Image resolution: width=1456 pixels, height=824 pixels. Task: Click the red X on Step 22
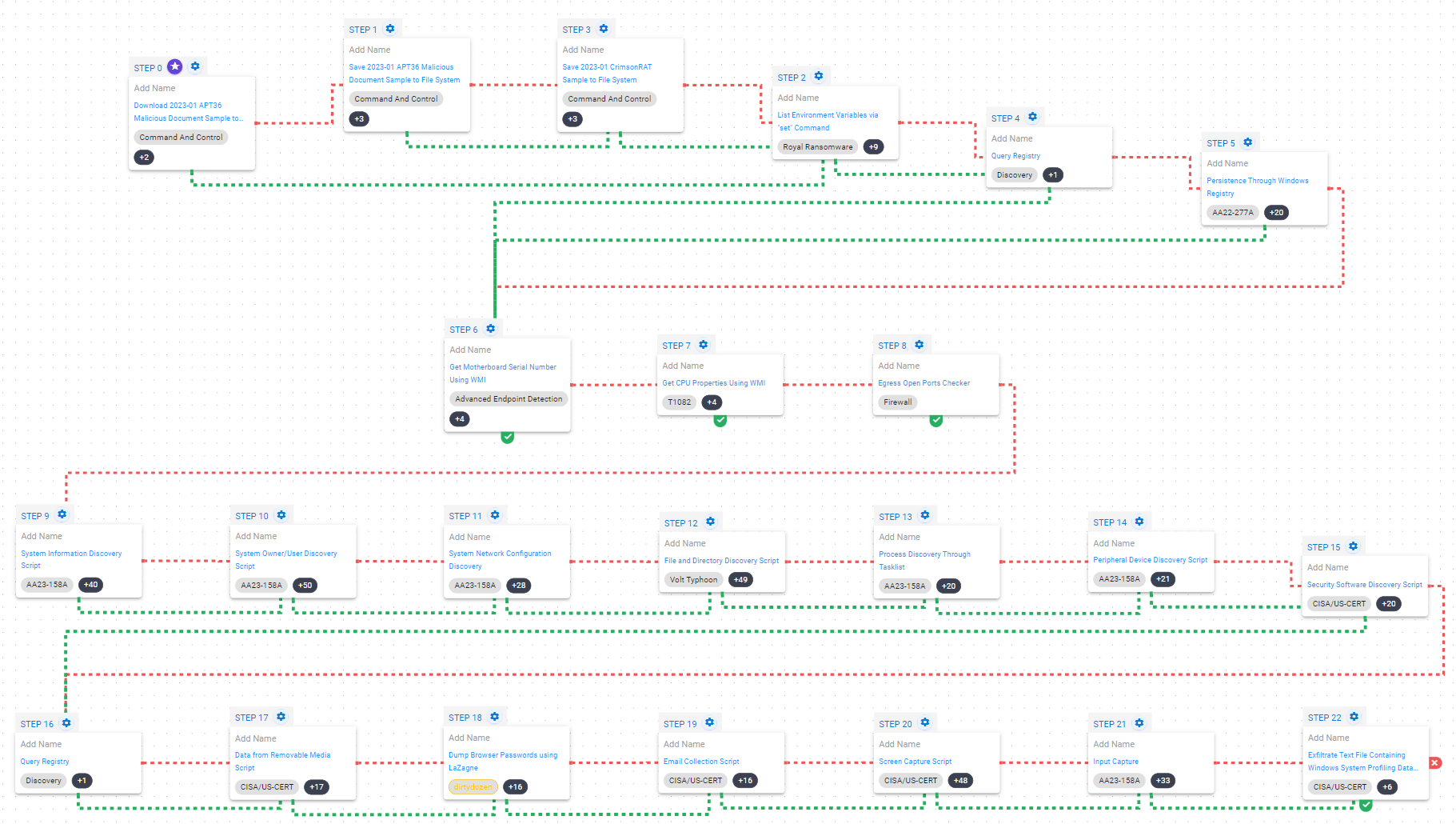(1435, 763)
